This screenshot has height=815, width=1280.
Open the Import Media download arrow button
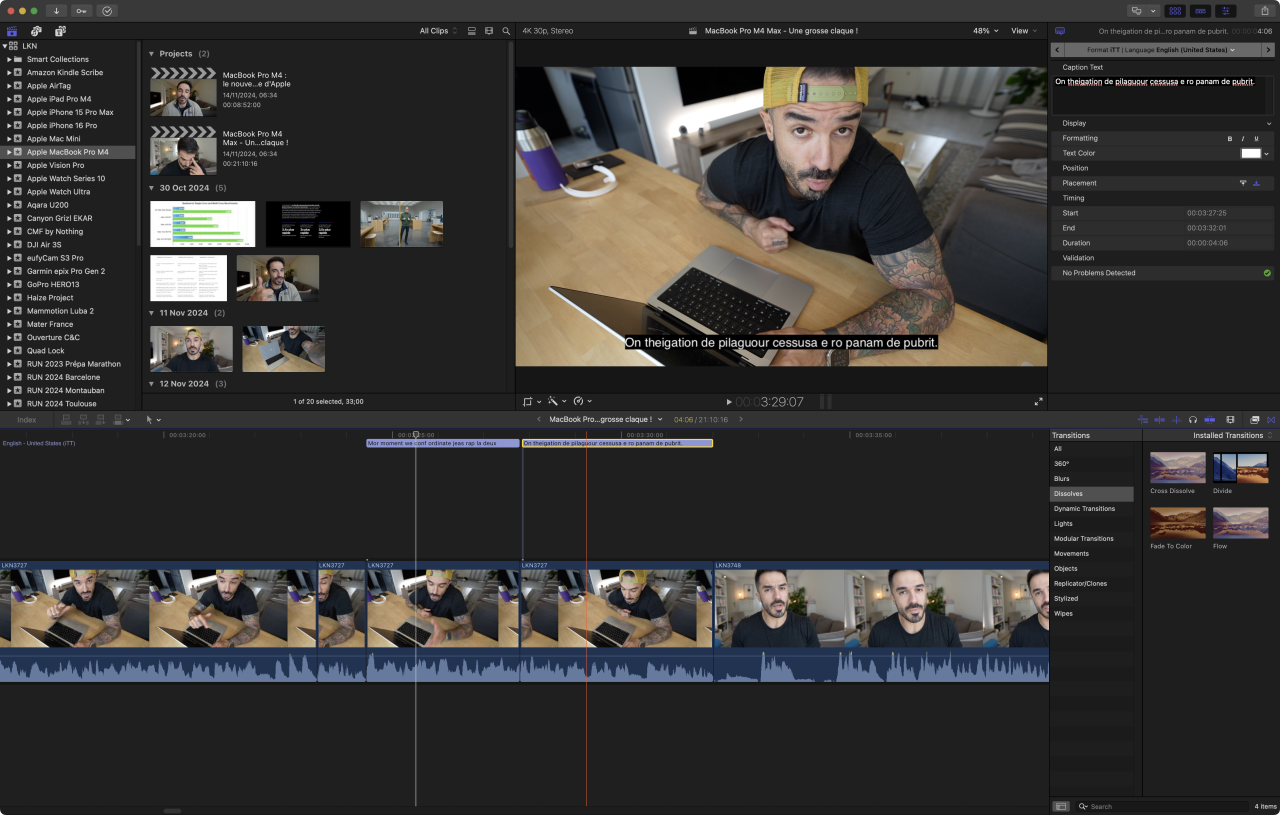[56, 10]
